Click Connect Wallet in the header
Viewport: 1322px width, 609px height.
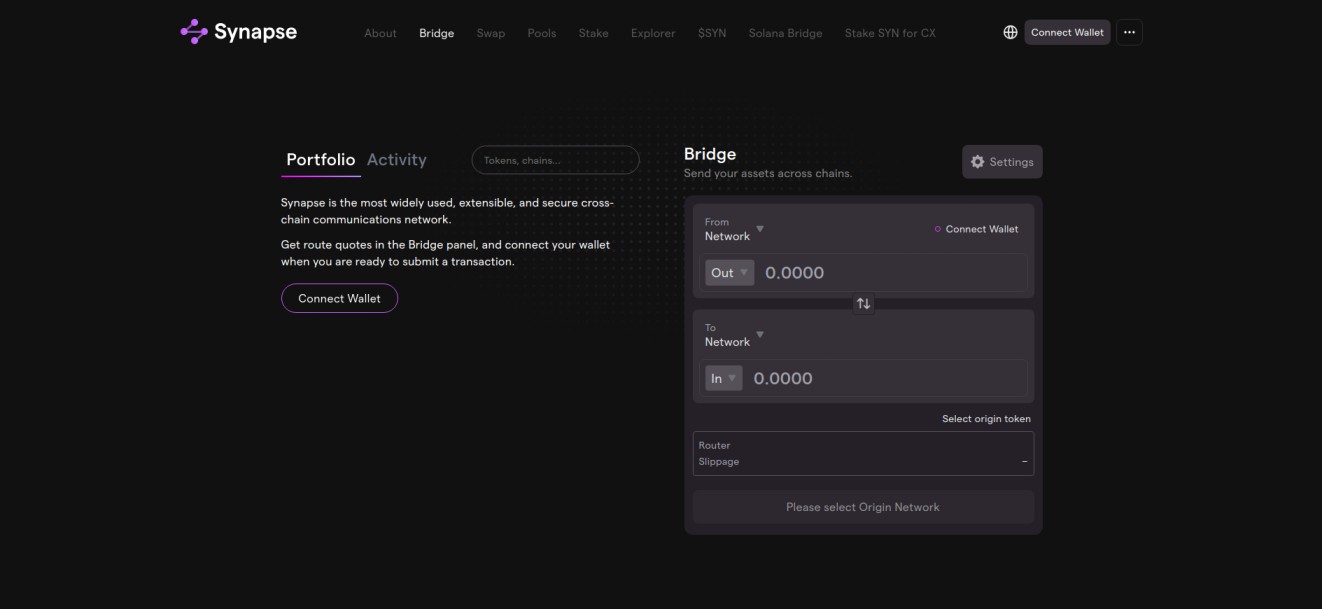click(x=1067, y=32)
